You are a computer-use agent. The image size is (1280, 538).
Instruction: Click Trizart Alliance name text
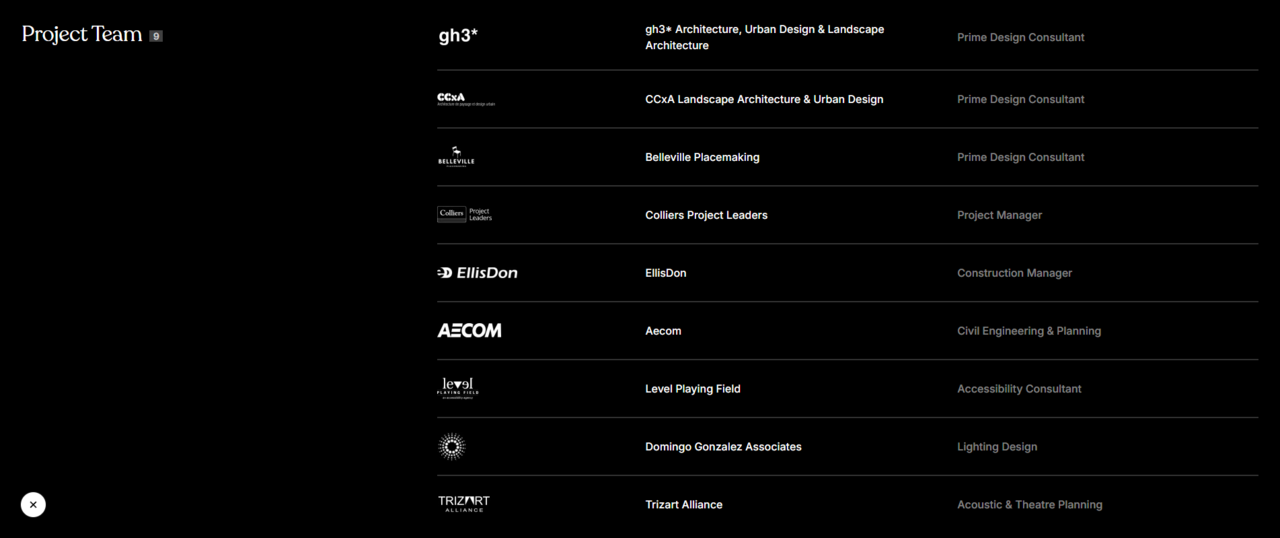click(x=683, y=505)
